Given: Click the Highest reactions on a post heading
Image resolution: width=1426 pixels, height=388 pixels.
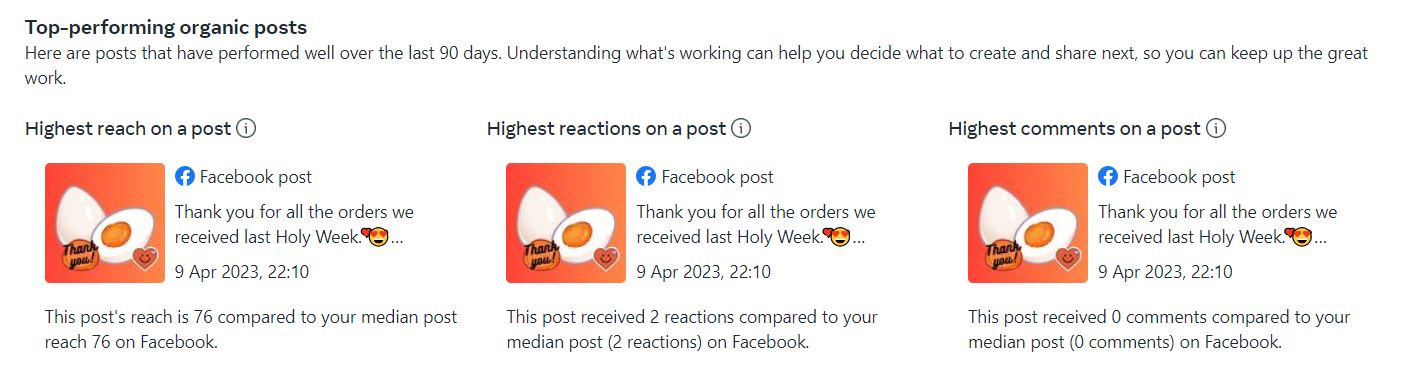Looking at the screenshot, I should point(606,129).
